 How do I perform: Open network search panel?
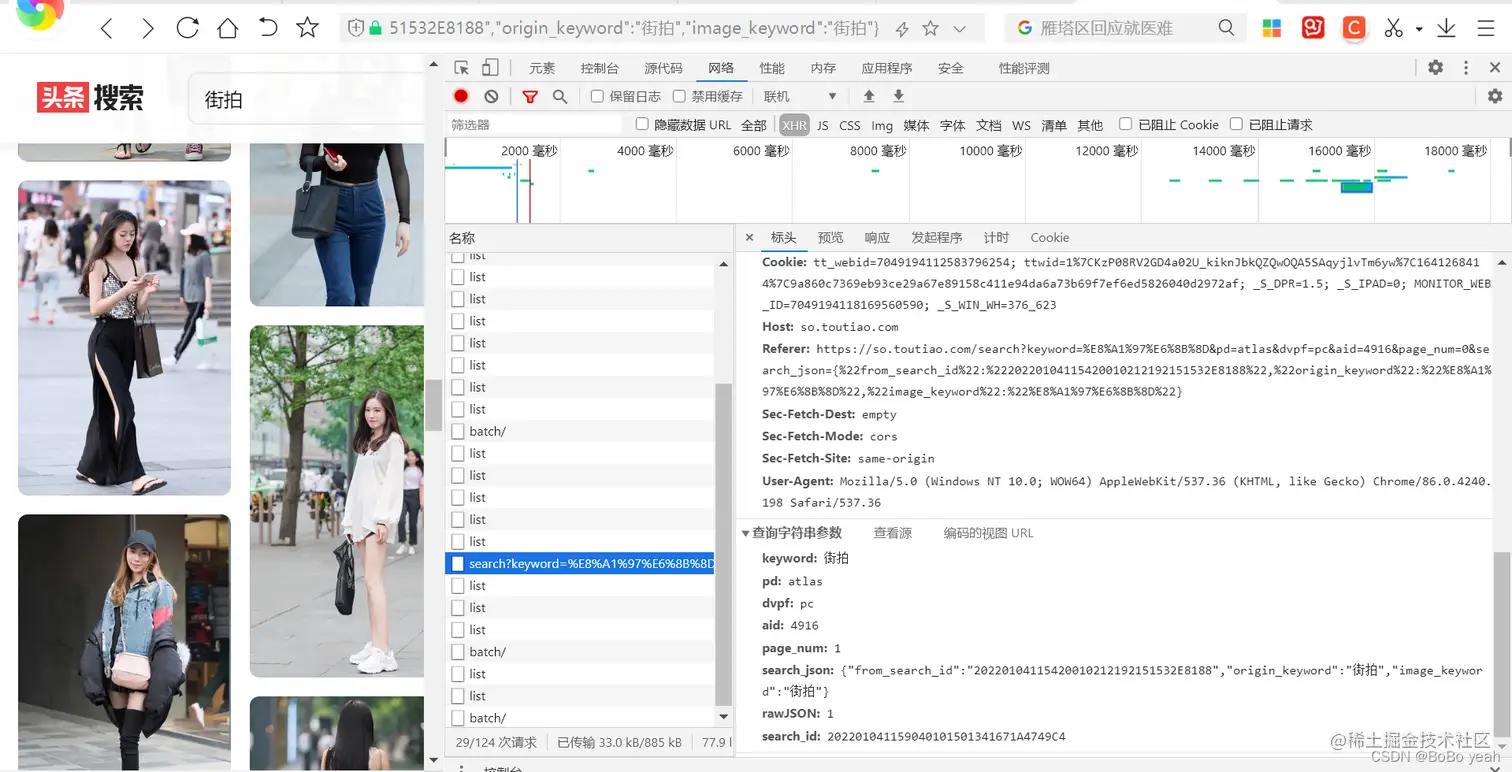point(560,96)
